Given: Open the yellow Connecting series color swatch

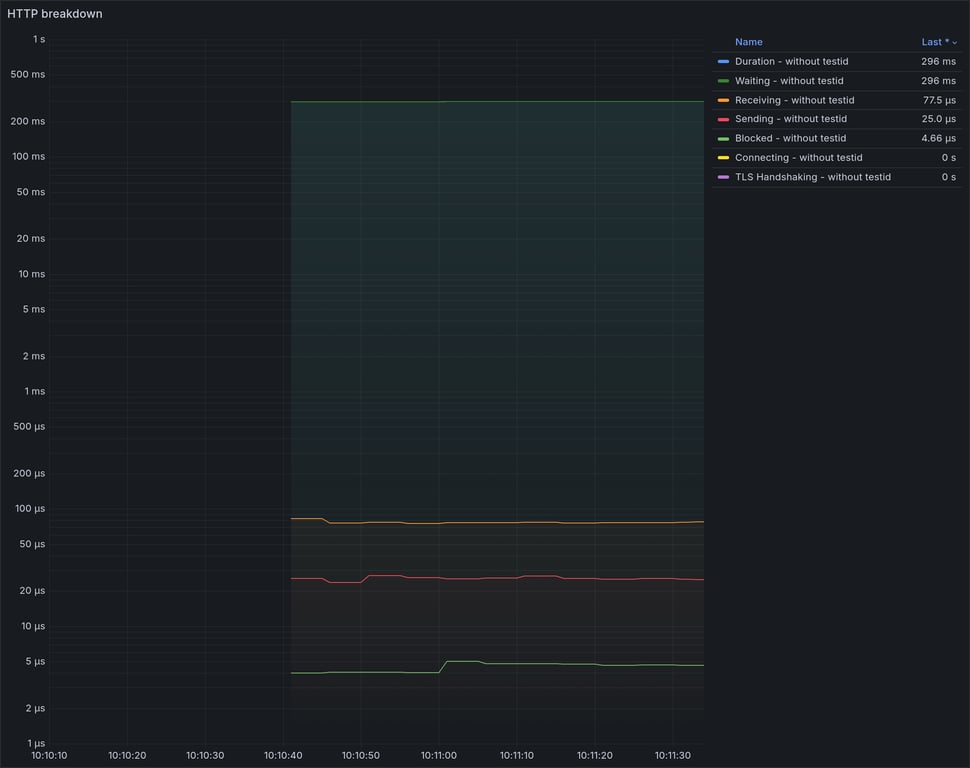Looking at the screenshot, I should tap(723, 158).
